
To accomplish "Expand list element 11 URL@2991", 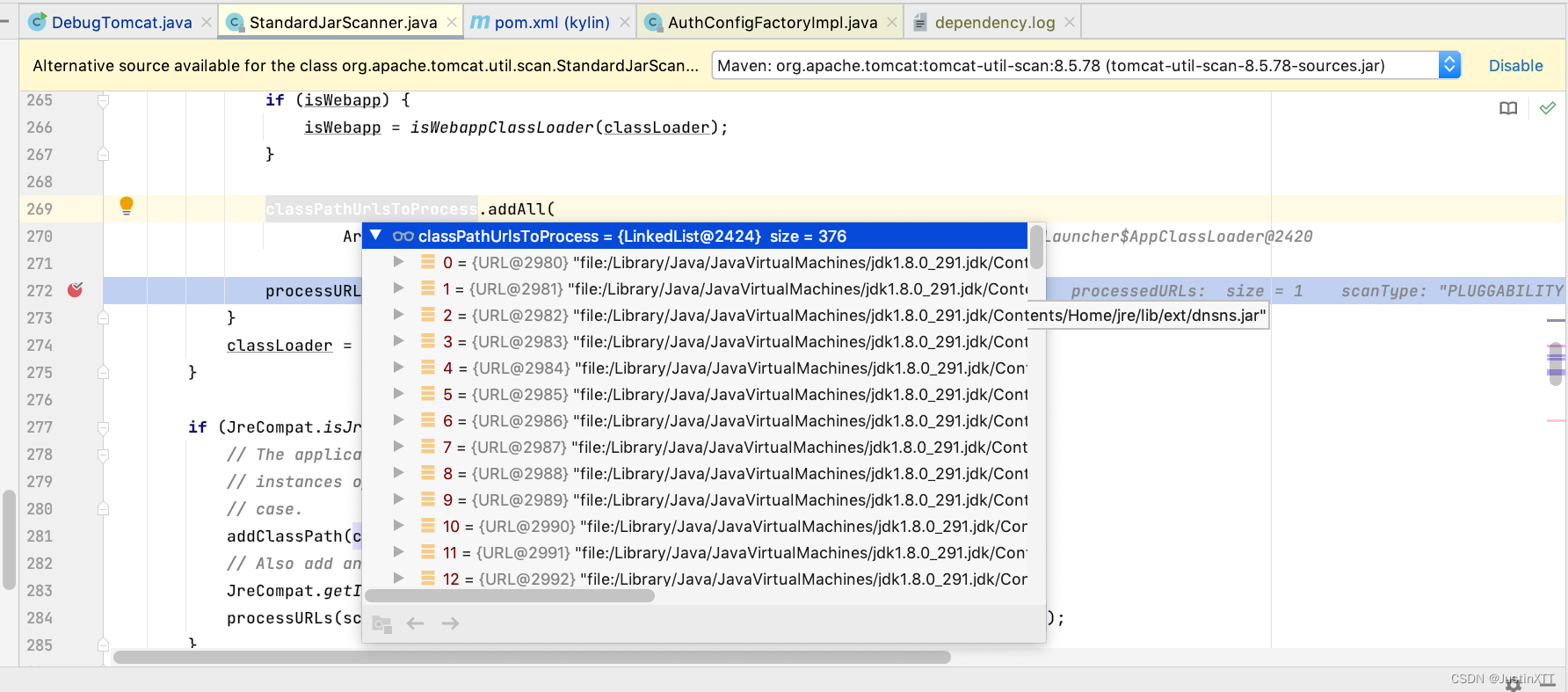I will (398, 552).
